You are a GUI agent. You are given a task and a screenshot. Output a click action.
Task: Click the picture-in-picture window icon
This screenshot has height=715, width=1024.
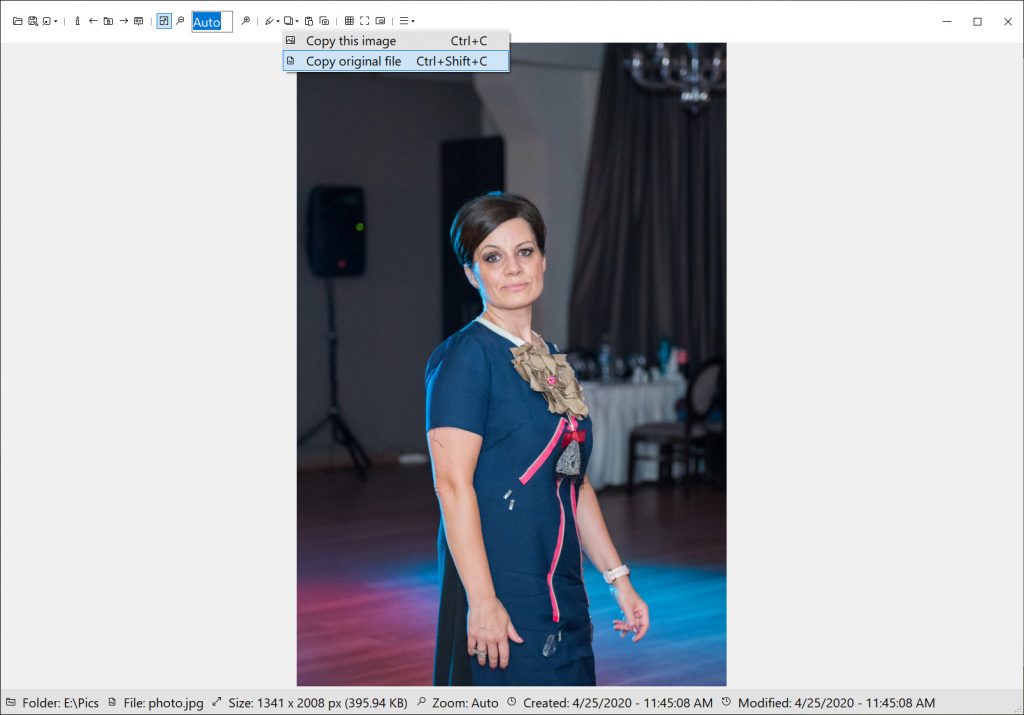click(x=380, y=21)
